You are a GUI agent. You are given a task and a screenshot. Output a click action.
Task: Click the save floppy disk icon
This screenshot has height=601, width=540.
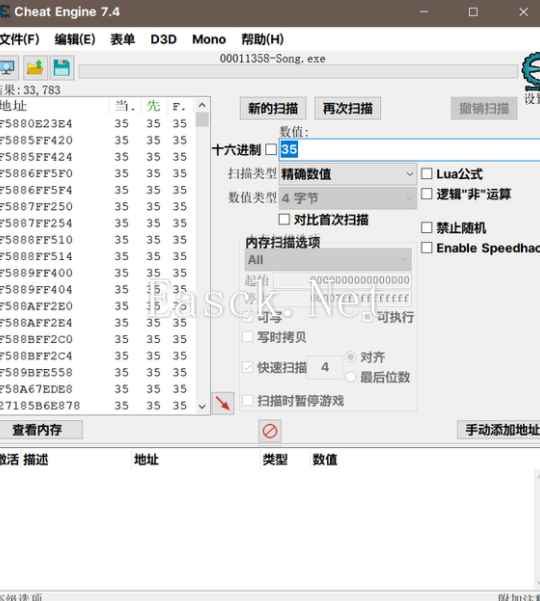[x=62, y=68]
